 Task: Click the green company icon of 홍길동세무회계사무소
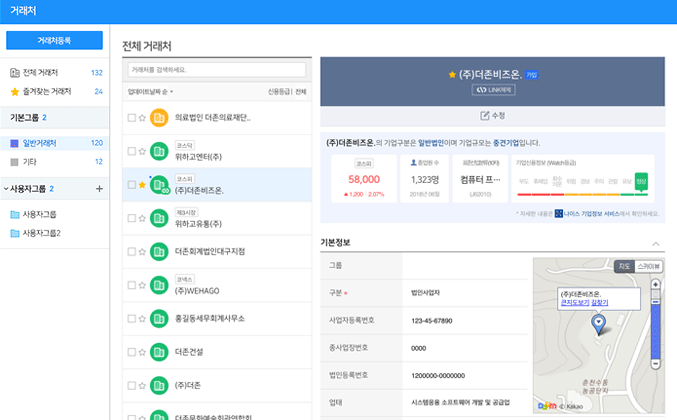(x=159, y=319)
